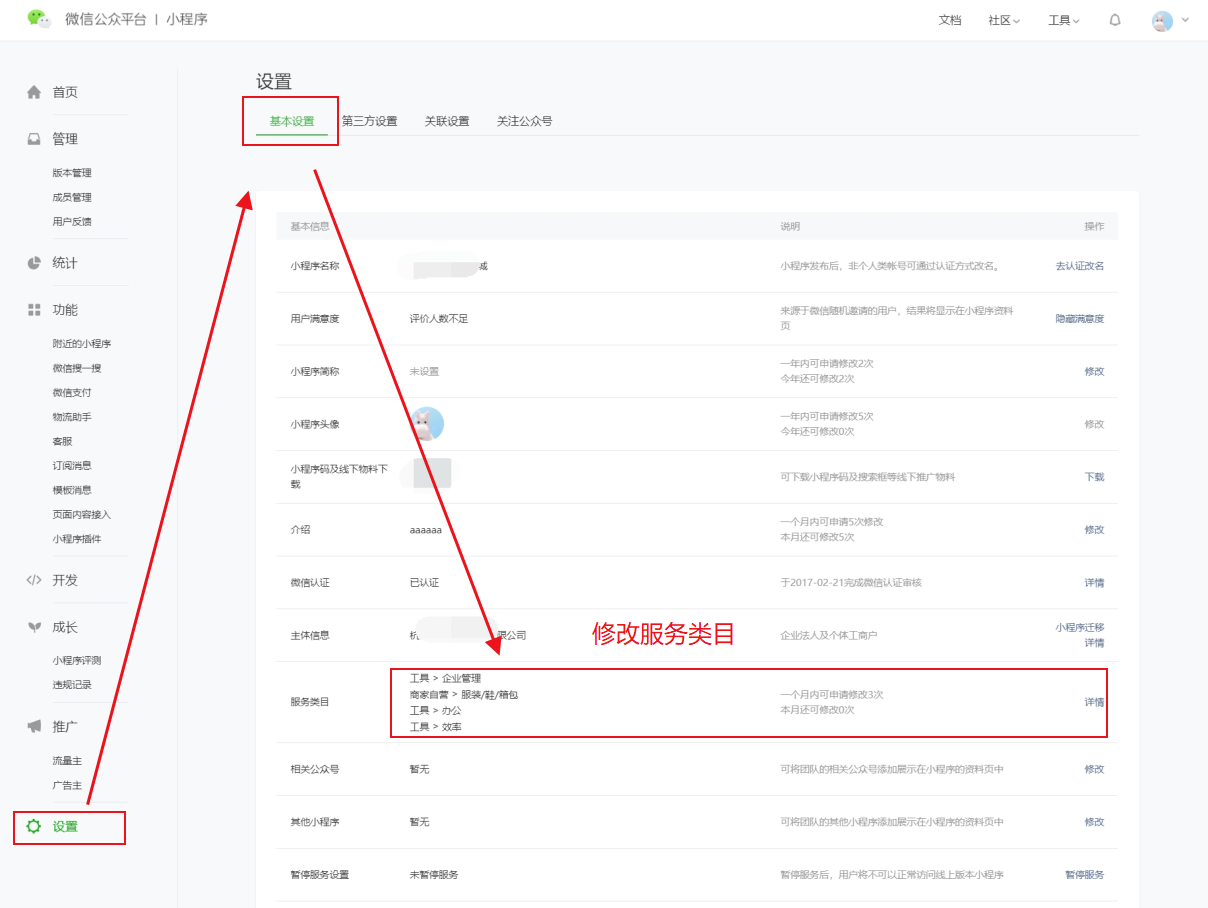Click the 功能 grid icon
Image resolution: width=1208 pixels, height=908 pixels.
point(34,310)
